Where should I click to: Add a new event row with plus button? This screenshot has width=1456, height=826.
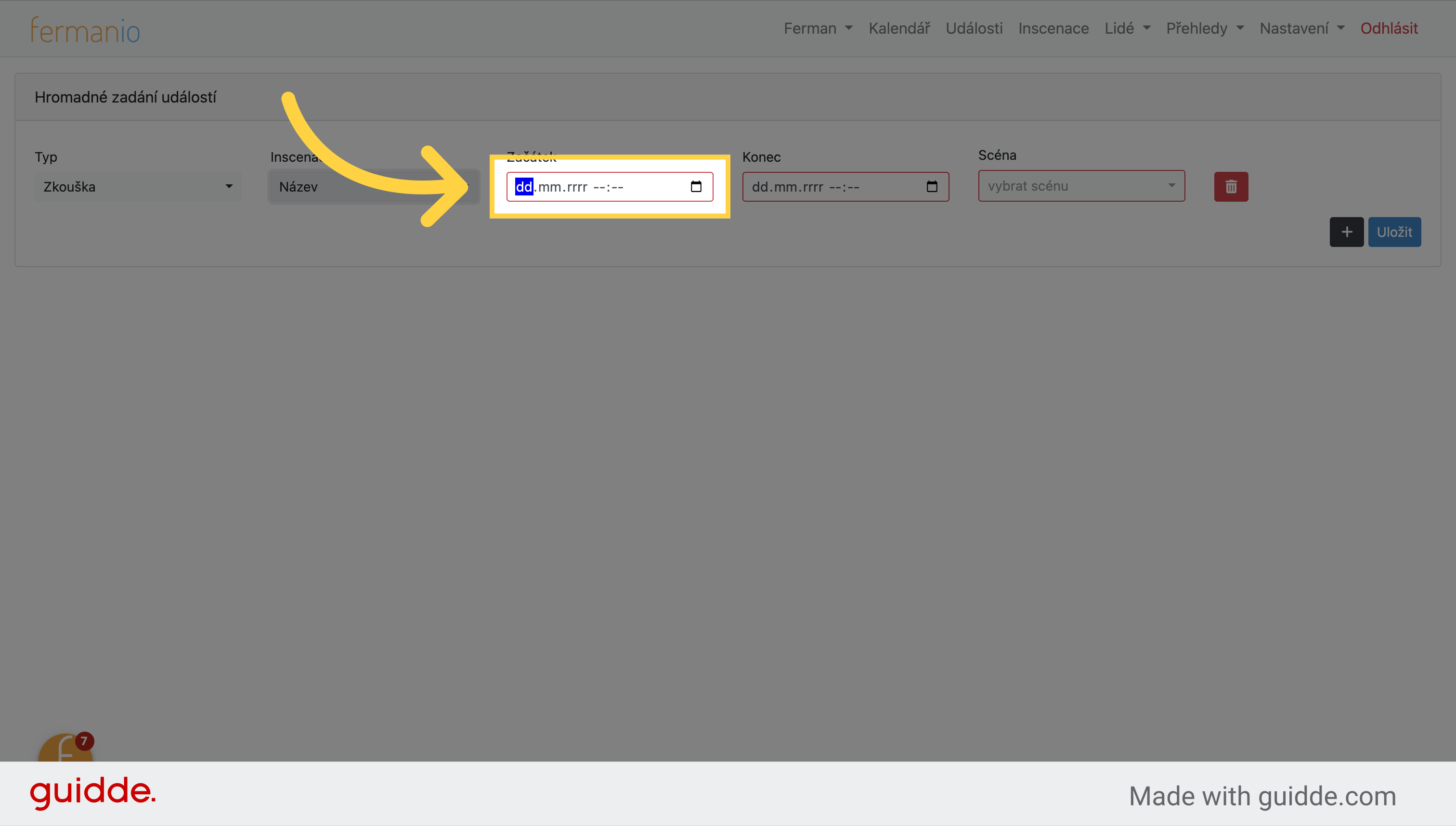1347,232
